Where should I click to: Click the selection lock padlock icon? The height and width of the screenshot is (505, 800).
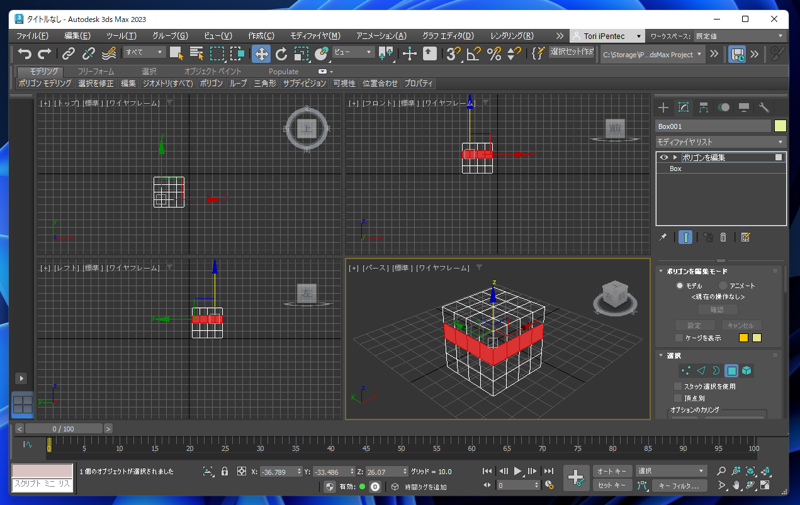pos(224,471)
